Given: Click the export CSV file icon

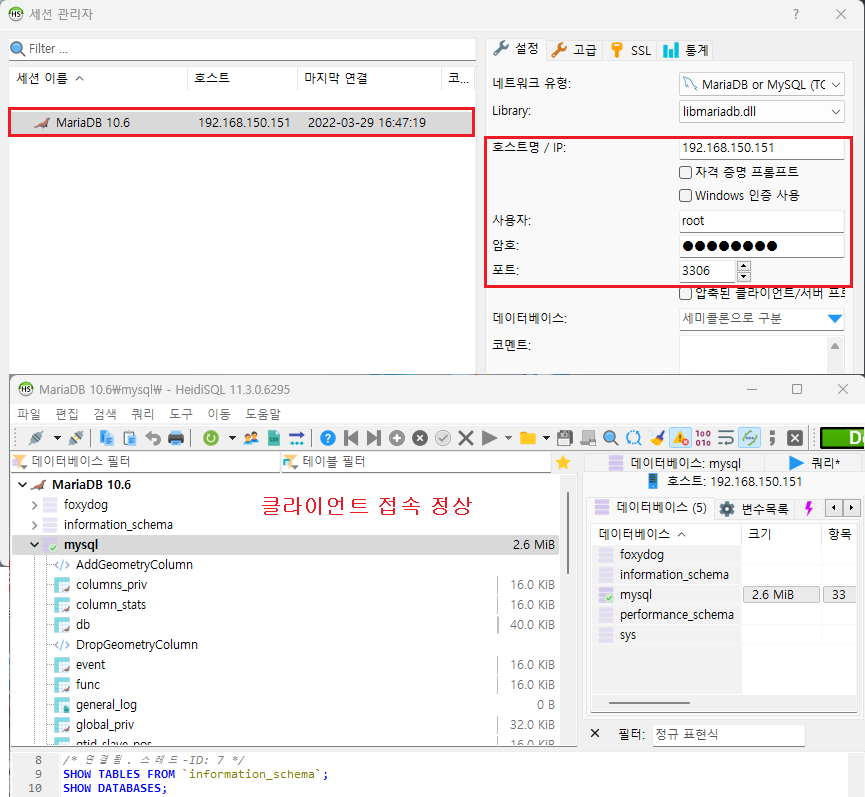Looking at the screenshot, I should (274, 438).
